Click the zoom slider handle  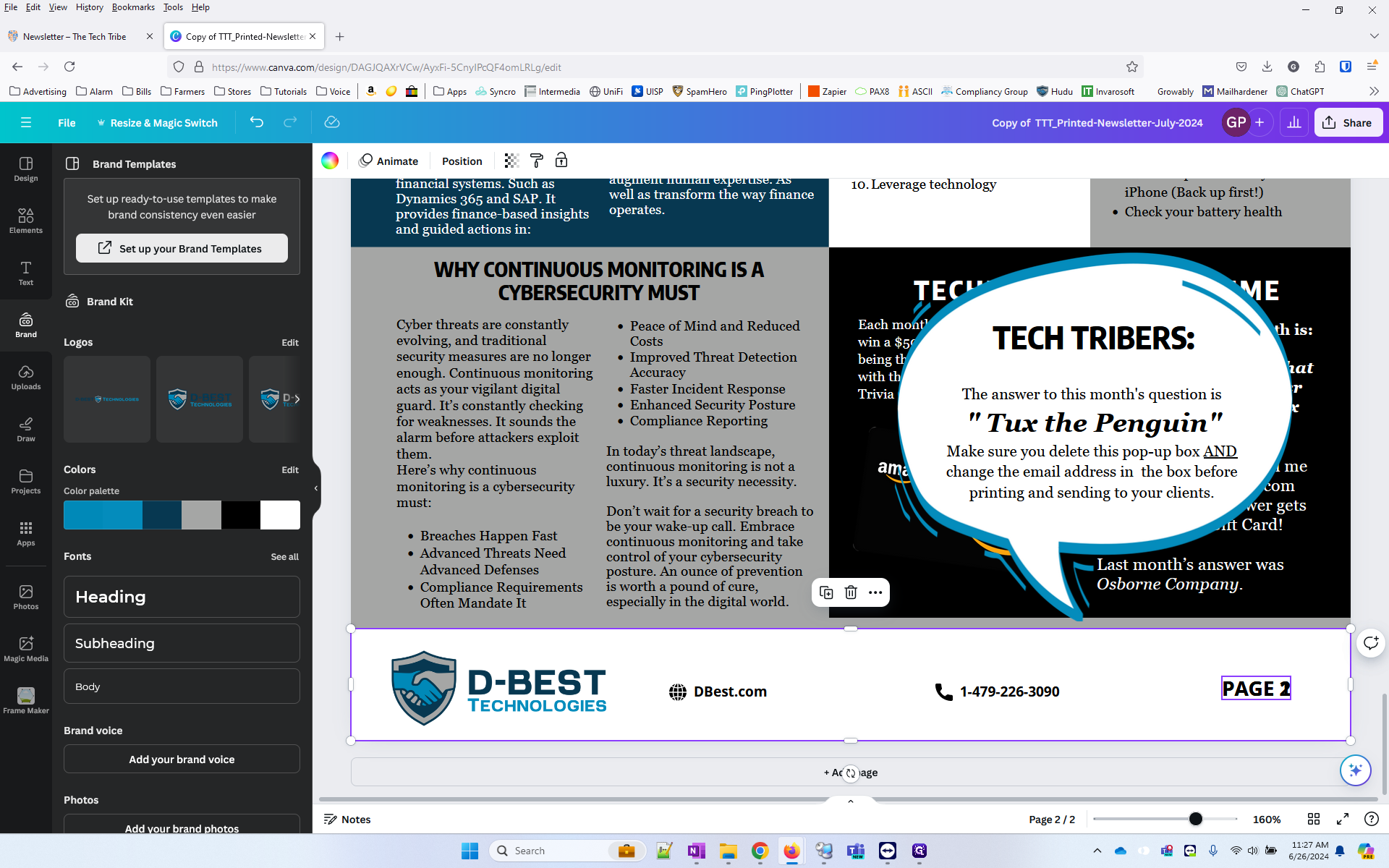tap(1196, 819)
